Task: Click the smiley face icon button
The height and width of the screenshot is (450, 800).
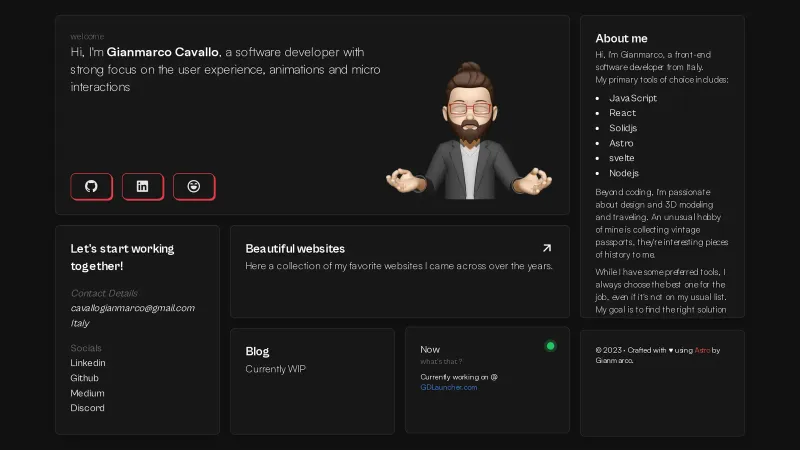Action: tap(194, 186)
